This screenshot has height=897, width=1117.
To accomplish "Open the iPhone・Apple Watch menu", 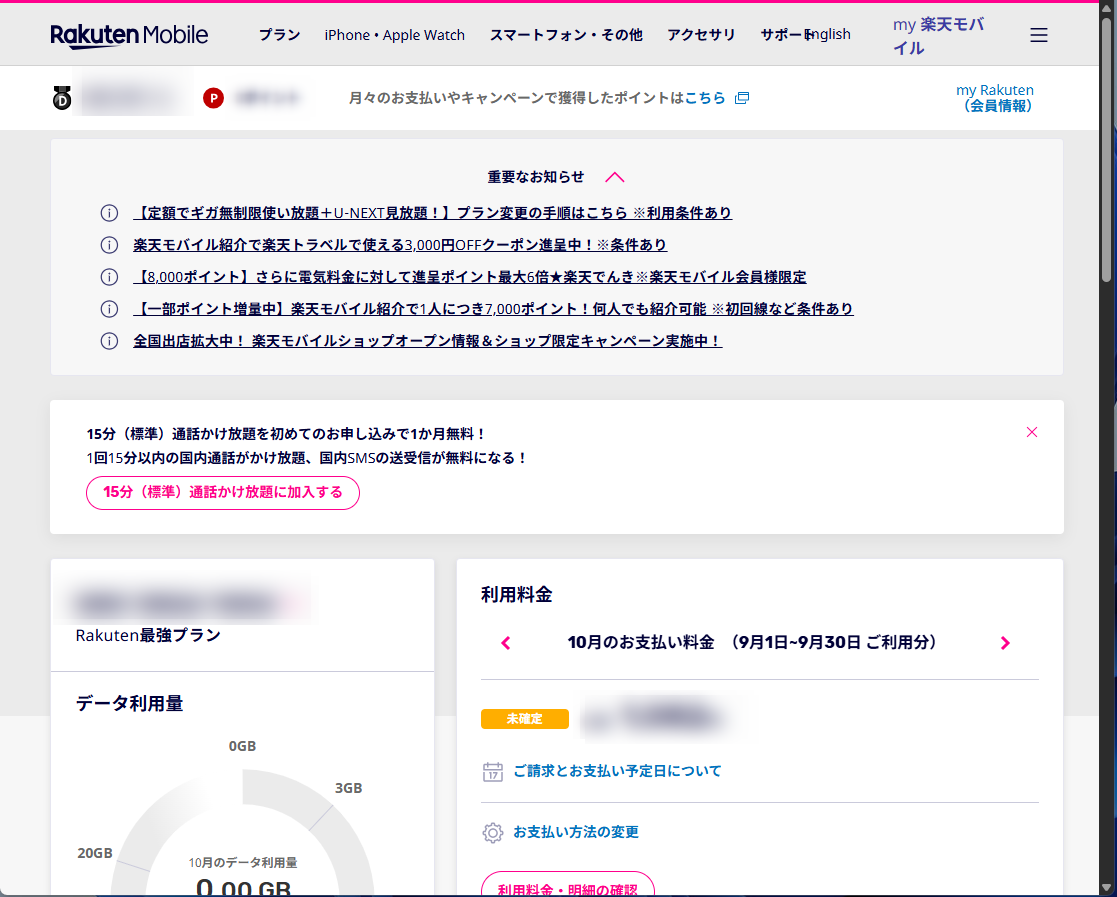I will point(394,35).
